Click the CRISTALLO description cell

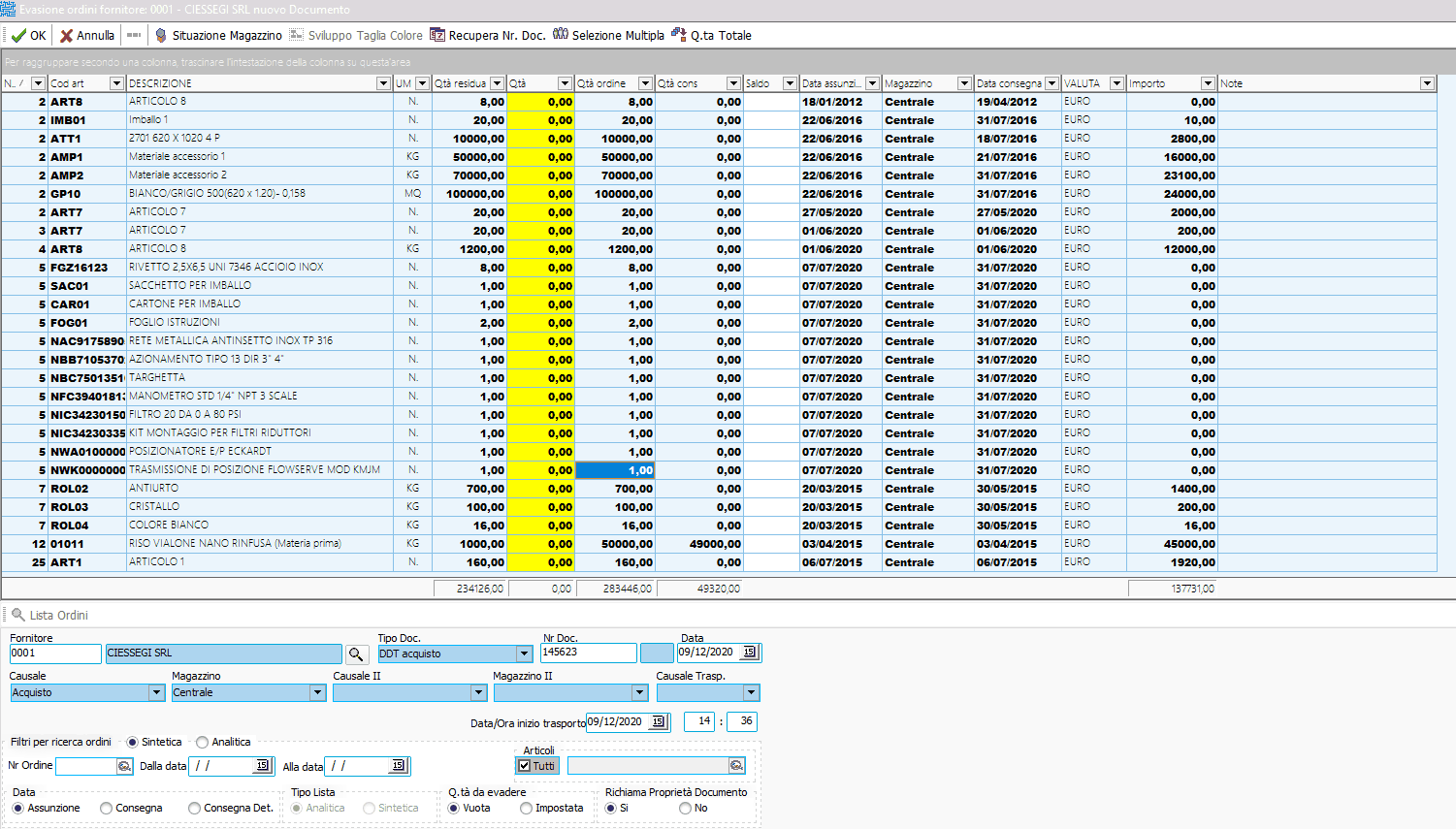[260, 507]
